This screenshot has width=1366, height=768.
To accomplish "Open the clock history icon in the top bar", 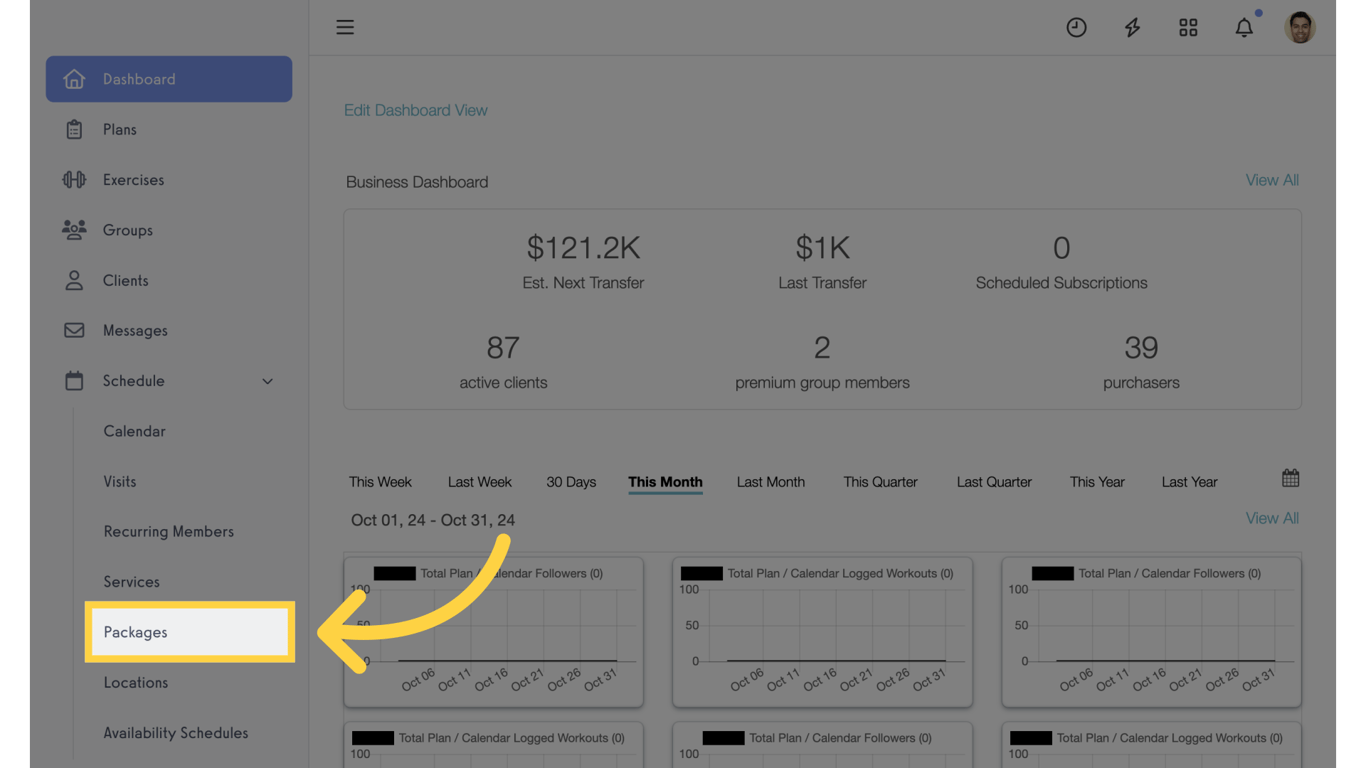I will [x=1076, y=28].
